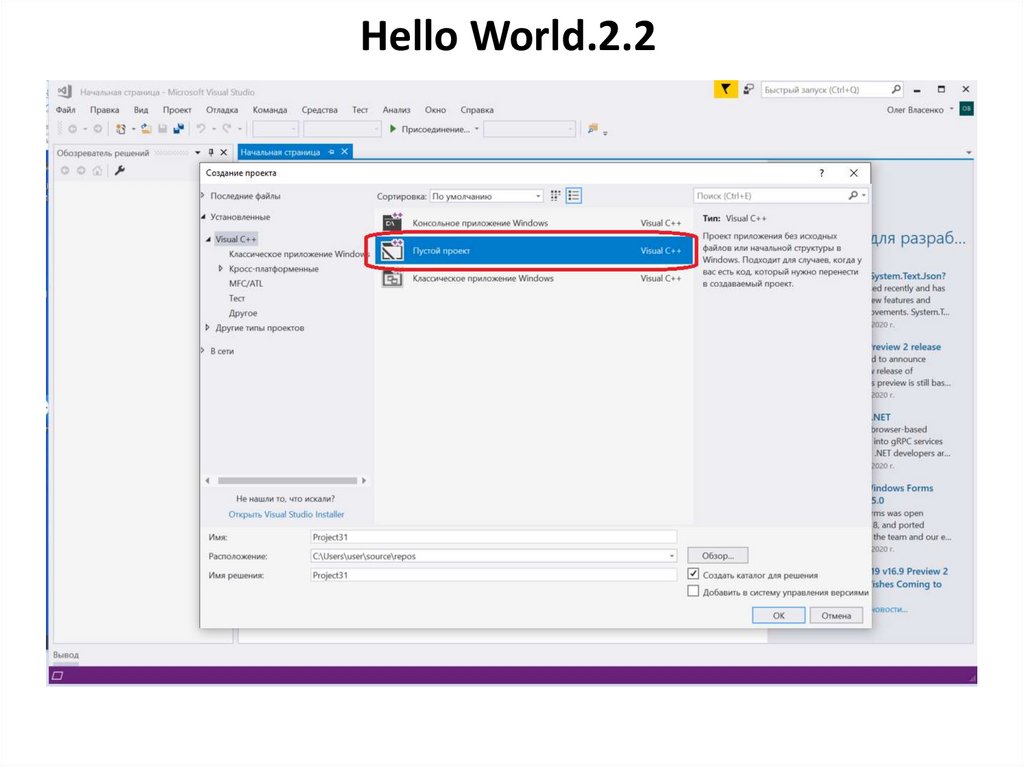Click the Save toolbar icon
Image resolution: width=1024 pixels, height=767 pixels.
[x=163, y=129]
